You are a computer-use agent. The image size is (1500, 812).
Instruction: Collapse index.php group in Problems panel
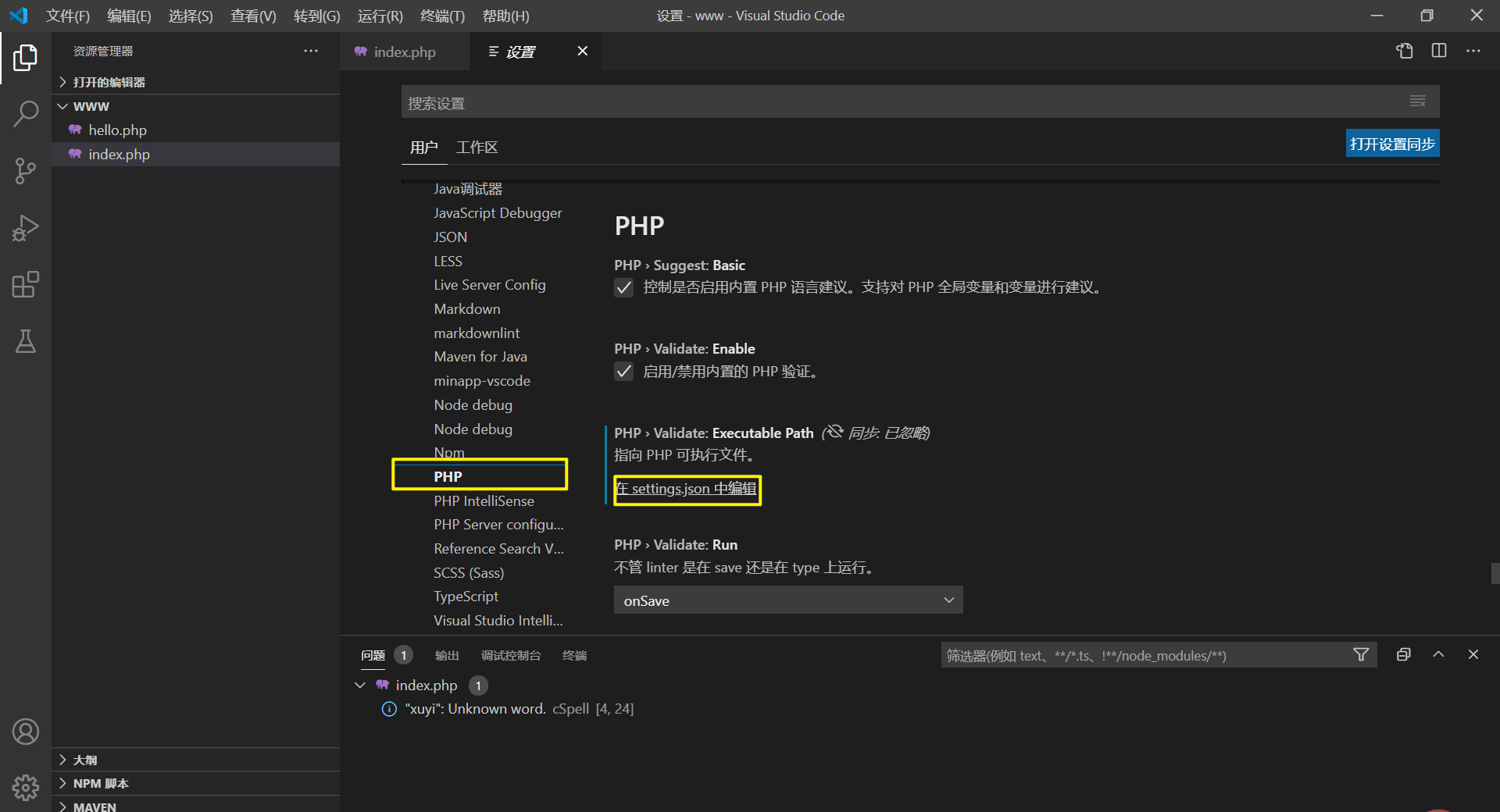tap(360, 686)
